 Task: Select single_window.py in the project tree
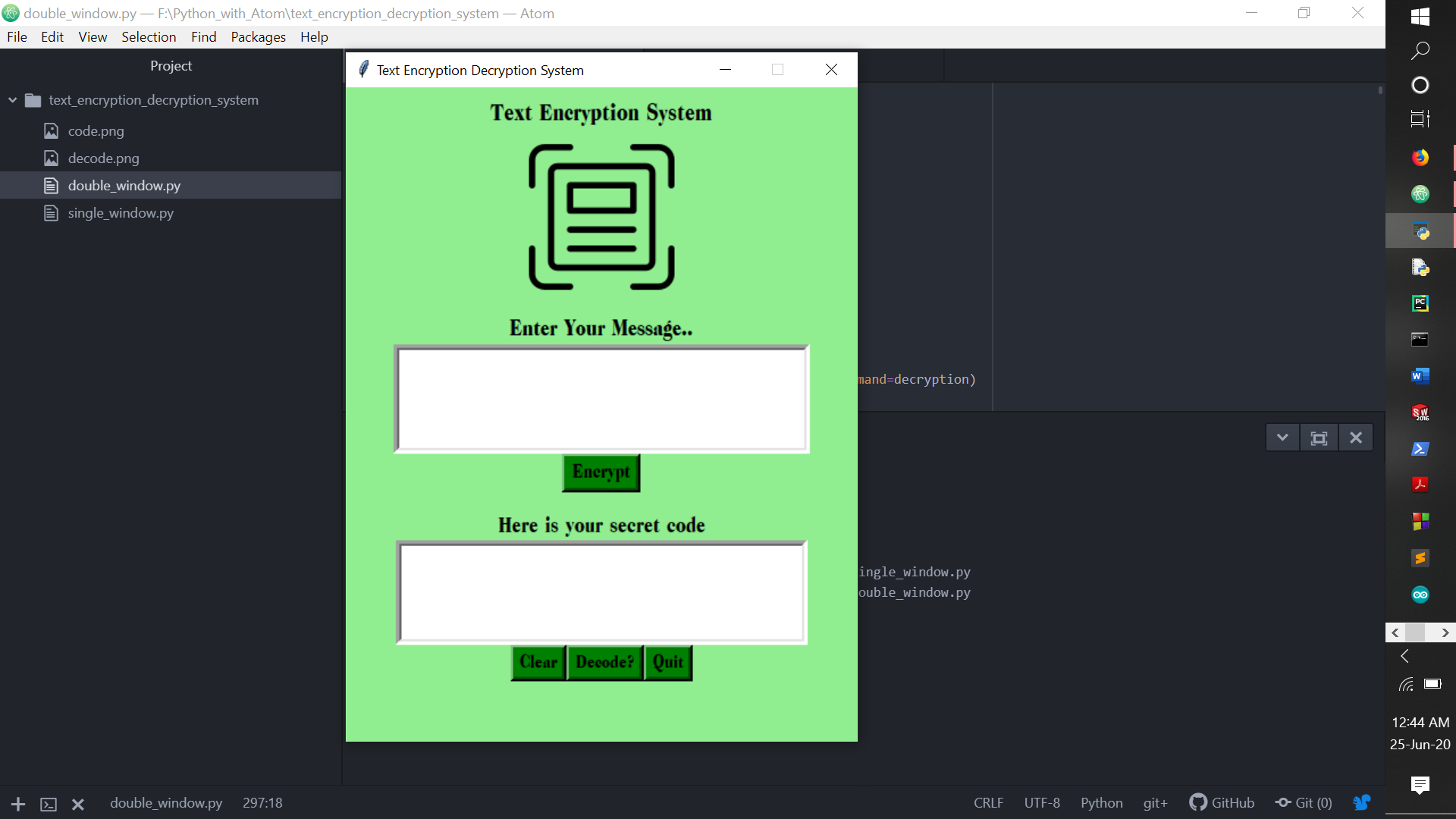121,213
